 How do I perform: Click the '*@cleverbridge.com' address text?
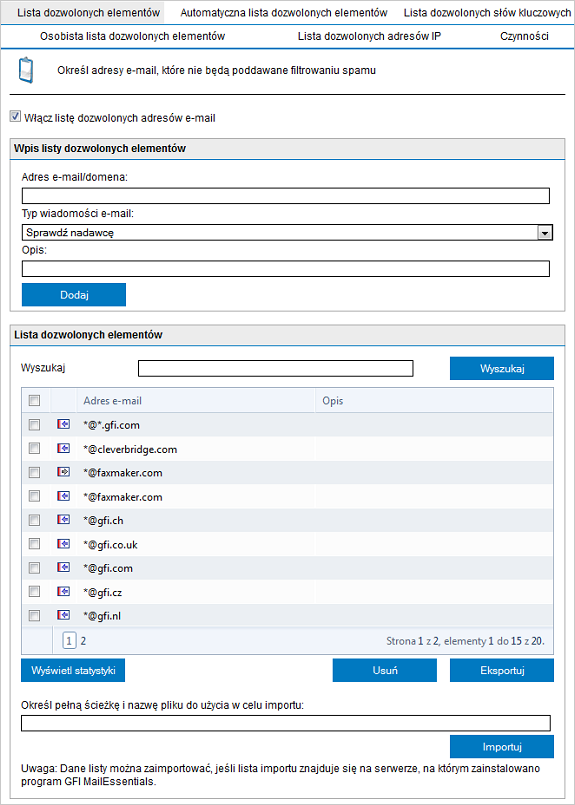click(130, 449)
